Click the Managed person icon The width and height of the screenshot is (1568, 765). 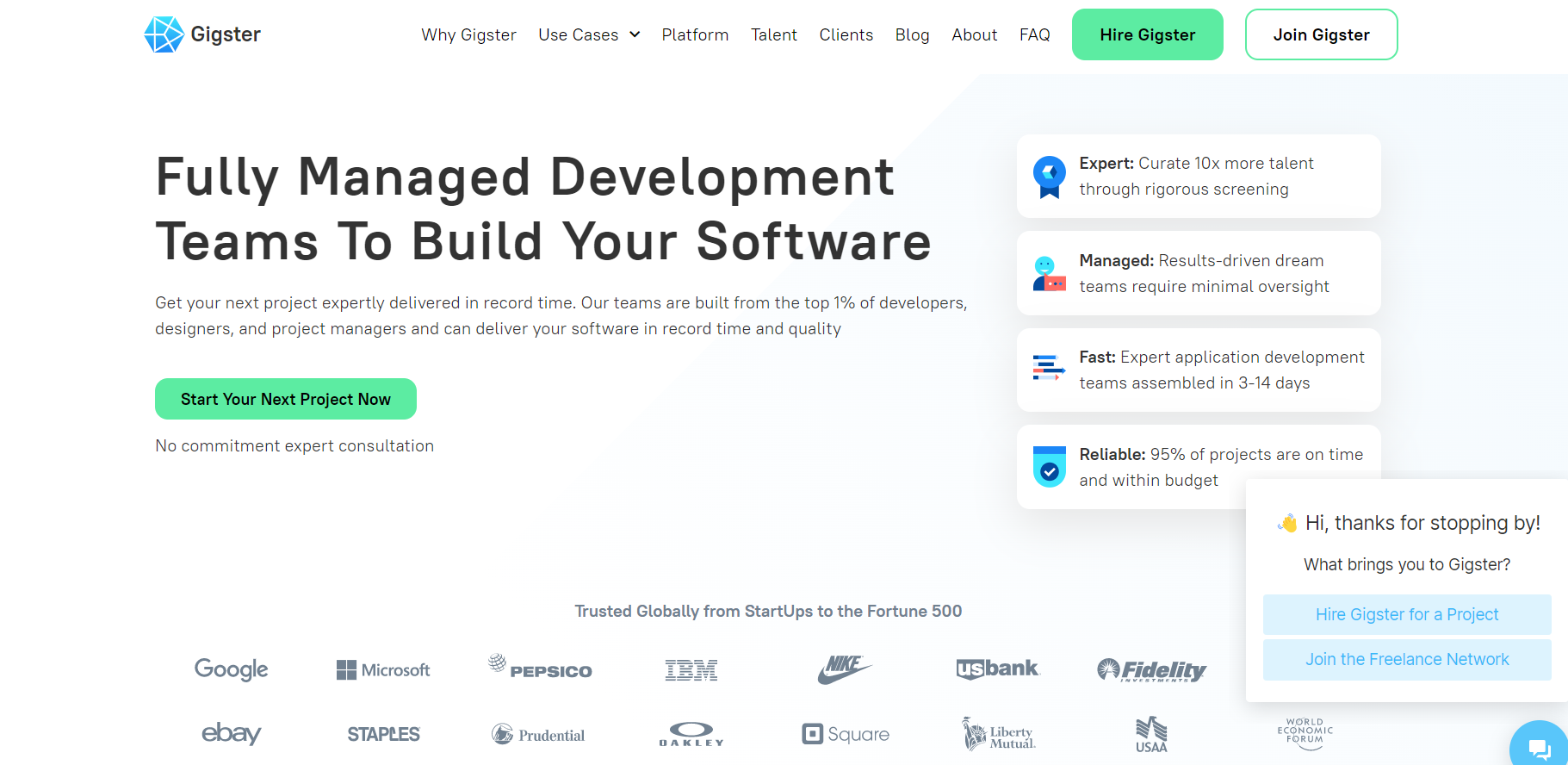[1049, 274]
